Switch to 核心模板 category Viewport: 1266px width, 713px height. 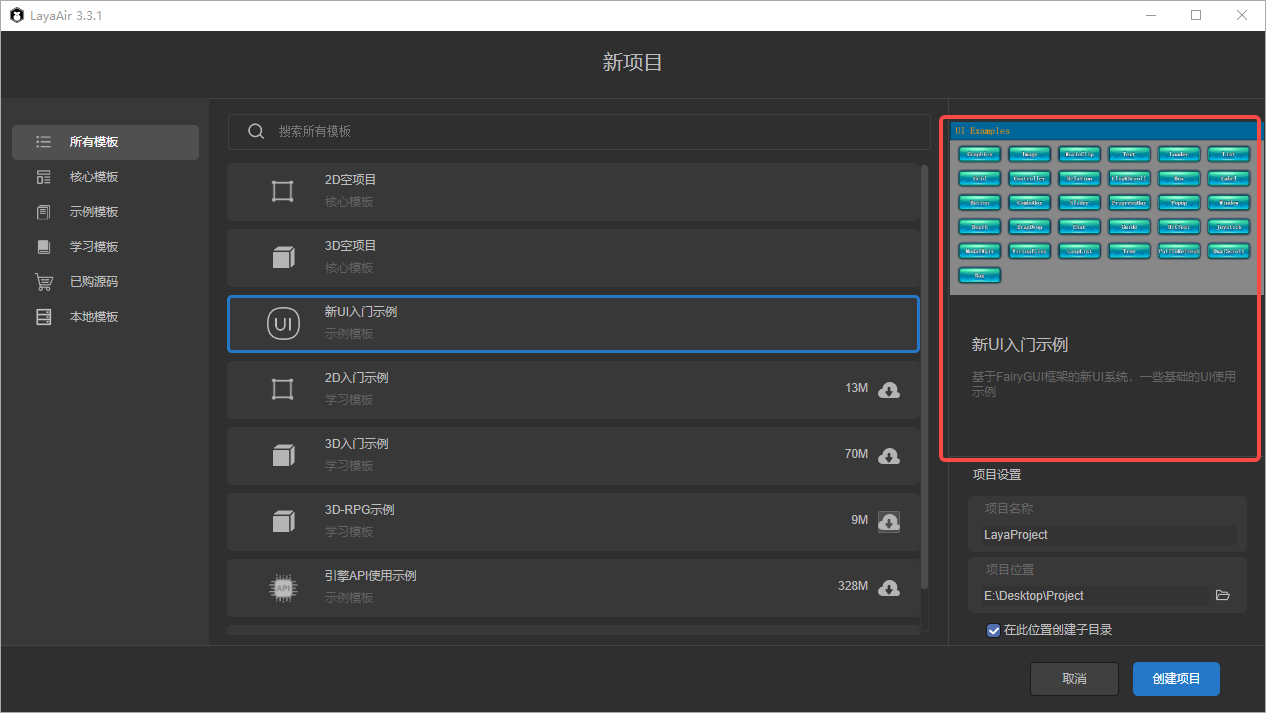pyautogui.click(x=94, y=177)
